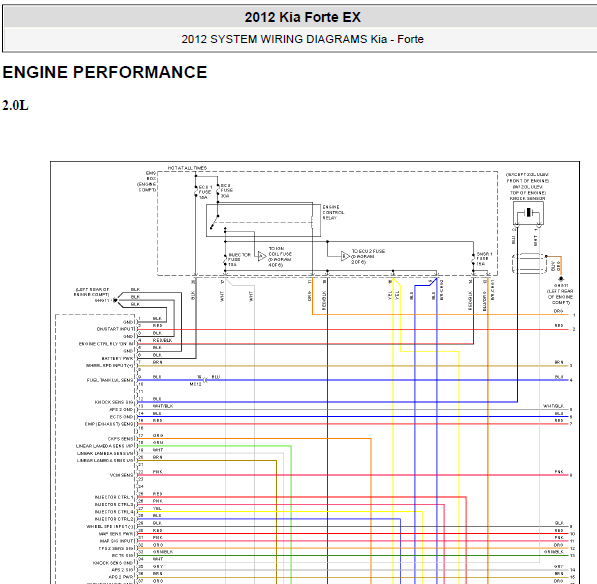Viewport: 597px width, 584px height.
Task: Click the SNSR 1 fuse 15A label
Action: [x=484, y=258]
